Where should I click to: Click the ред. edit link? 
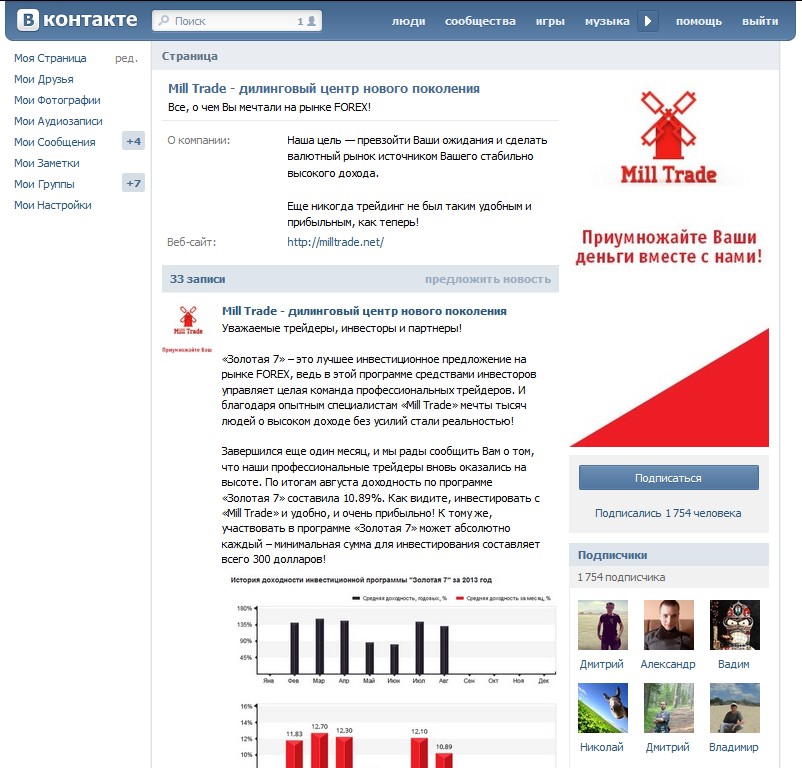(126, 58)
